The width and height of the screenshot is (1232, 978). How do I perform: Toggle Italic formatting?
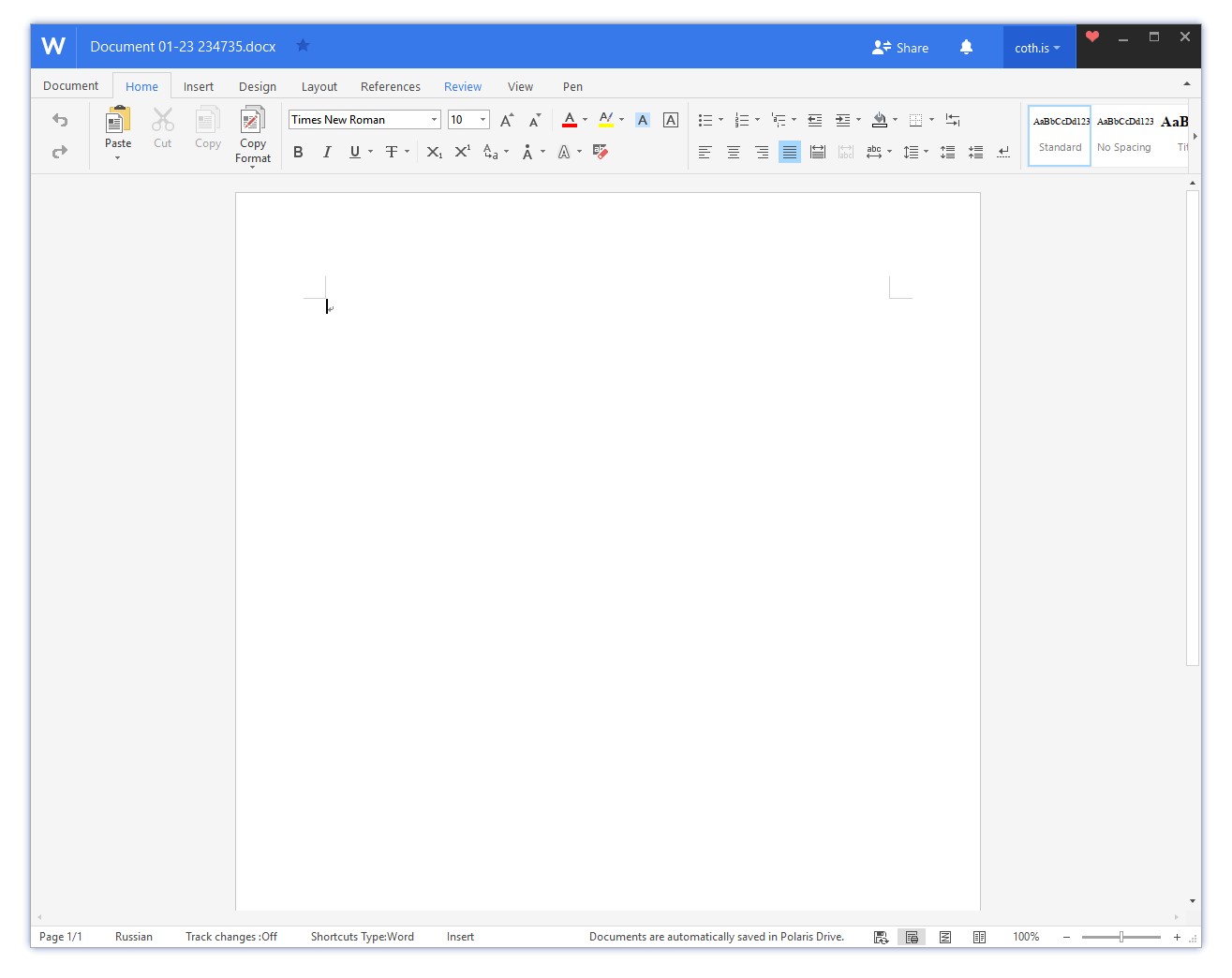pos(326,152)
